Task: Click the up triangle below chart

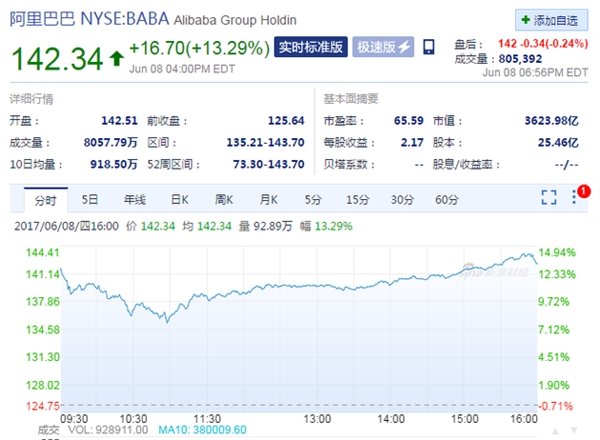Action: (555, 431)
